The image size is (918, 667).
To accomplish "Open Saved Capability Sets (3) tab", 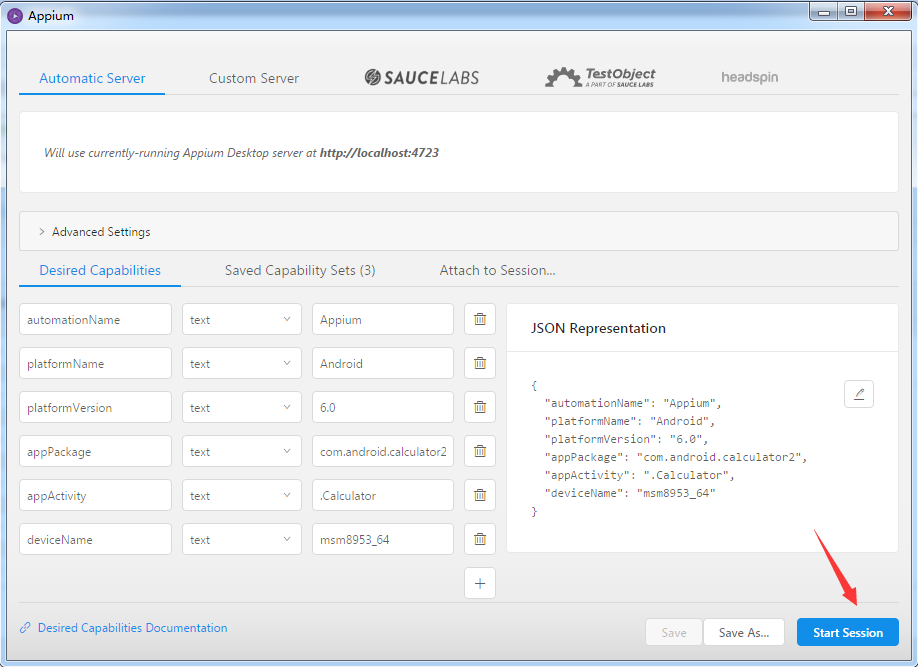I will [x=300, y=270].
